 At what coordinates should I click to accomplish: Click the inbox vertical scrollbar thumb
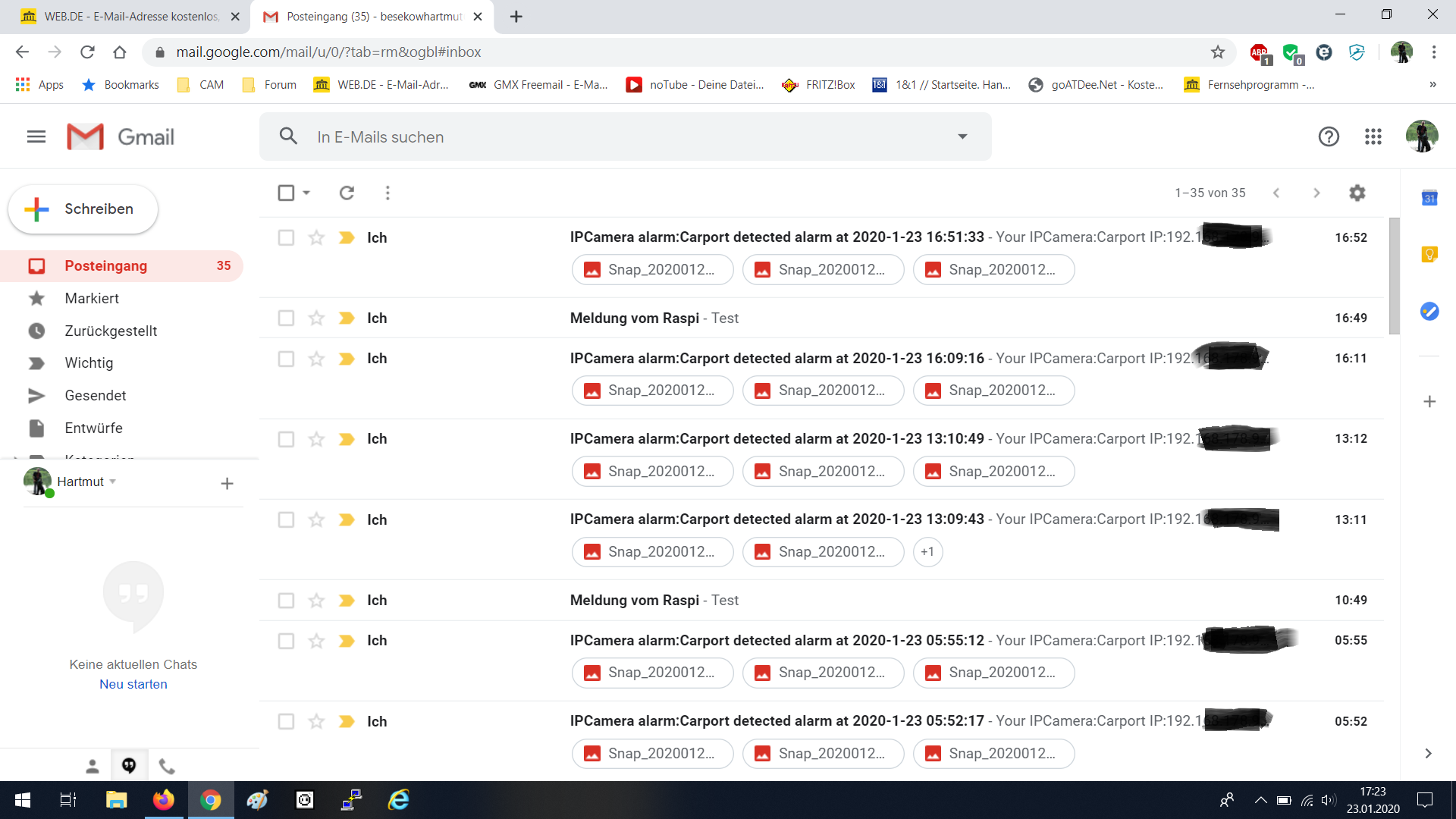coord(1394,275)
